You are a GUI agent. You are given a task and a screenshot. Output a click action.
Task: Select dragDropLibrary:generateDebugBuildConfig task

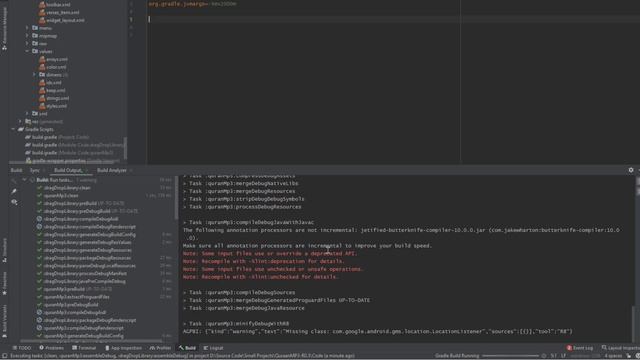click(x=89, y=235)
